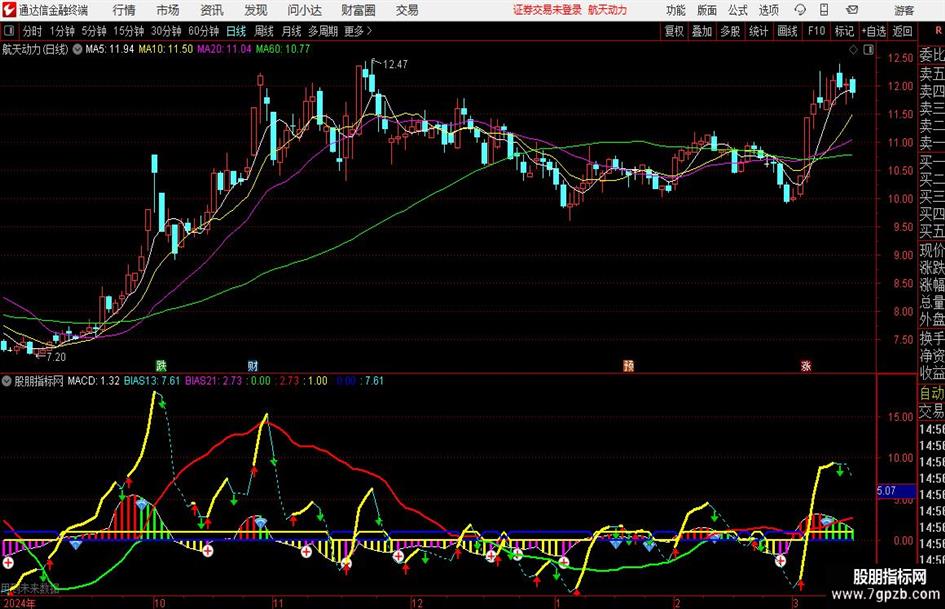Open the 问小达 menu
Viewport: 945px width, 609px height.
point(304,10)
